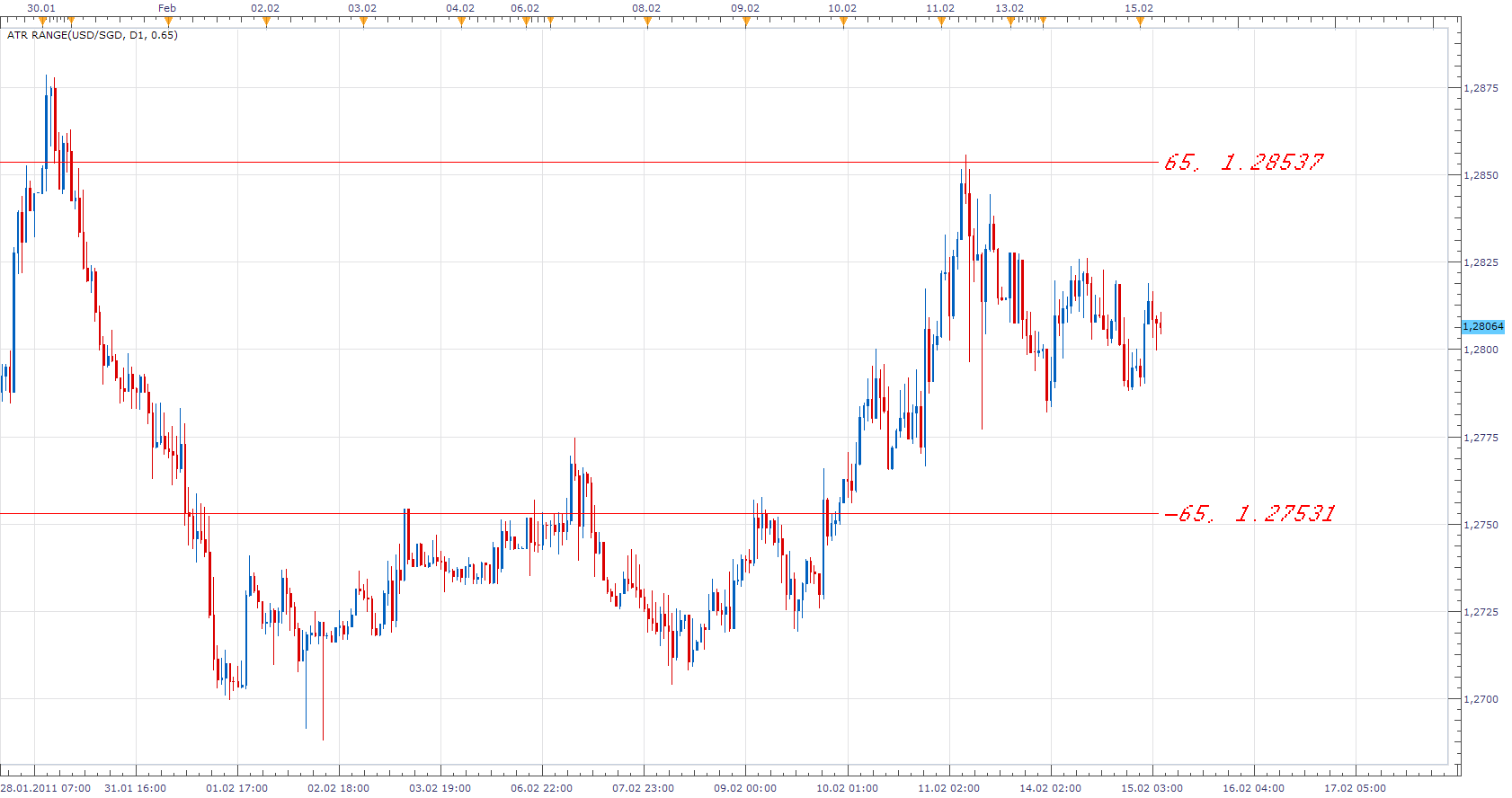Click the 1,2775 price axis value

pos(1481,438)
